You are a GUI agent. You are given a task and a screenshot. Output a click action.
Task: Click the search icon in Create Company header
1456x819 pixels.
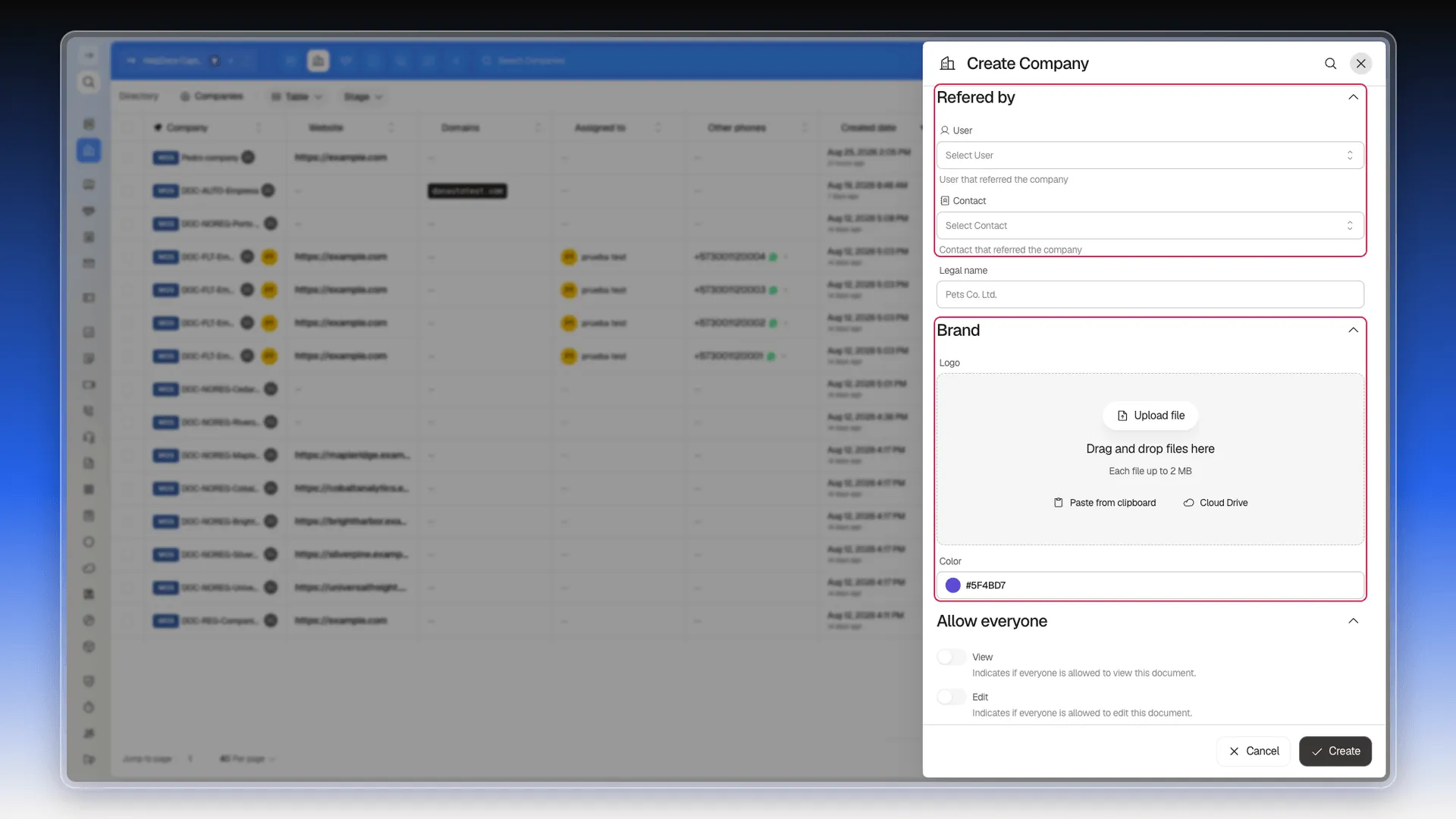1330,64
